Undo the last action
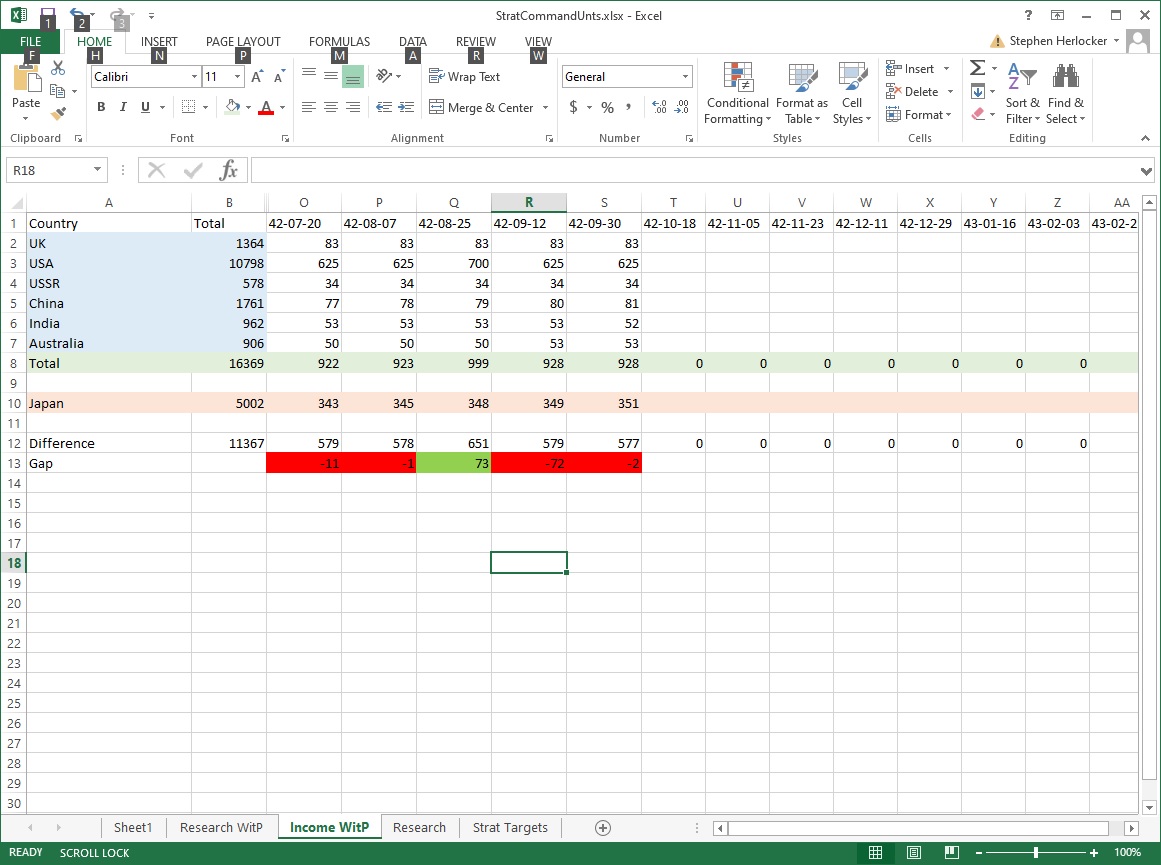 pyautogui.click(x=76, y=15)
